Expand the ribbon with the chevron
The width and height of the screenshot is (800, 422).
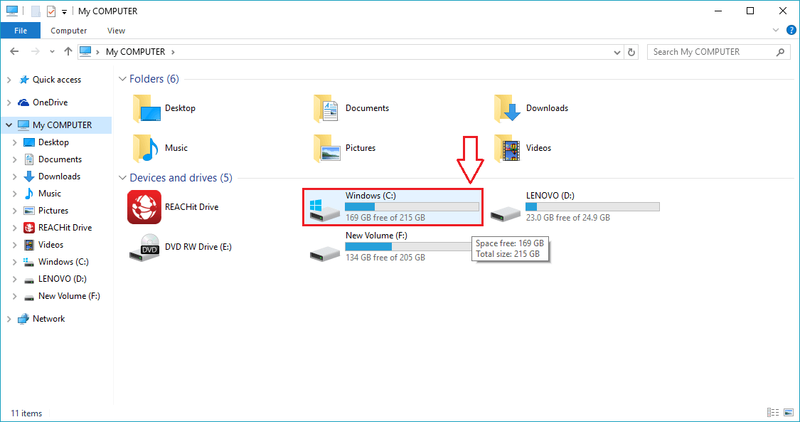tap(776, 30)
